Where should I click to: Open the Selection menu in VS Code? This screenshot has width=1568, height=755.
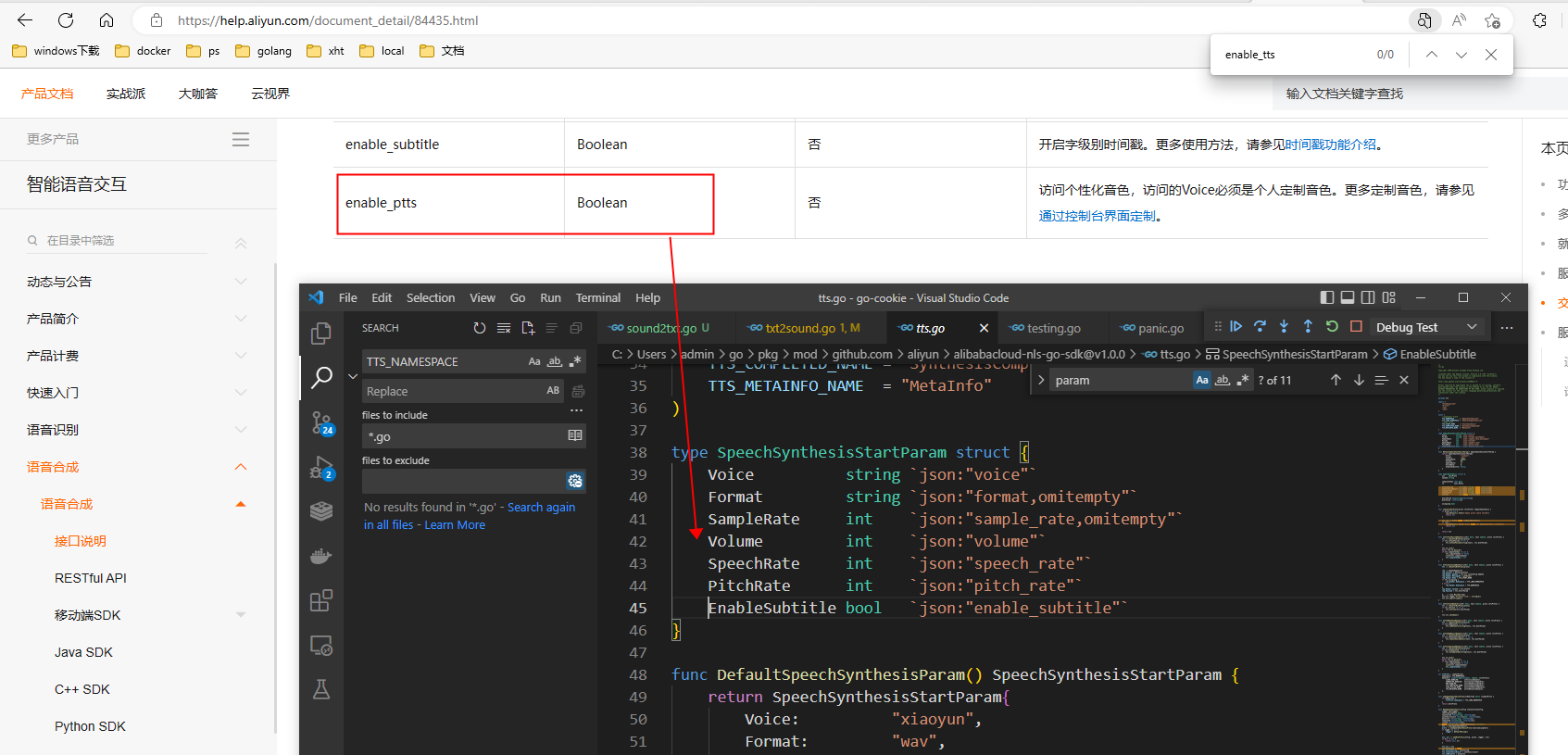pyautogui.click(x=431, y=297)
